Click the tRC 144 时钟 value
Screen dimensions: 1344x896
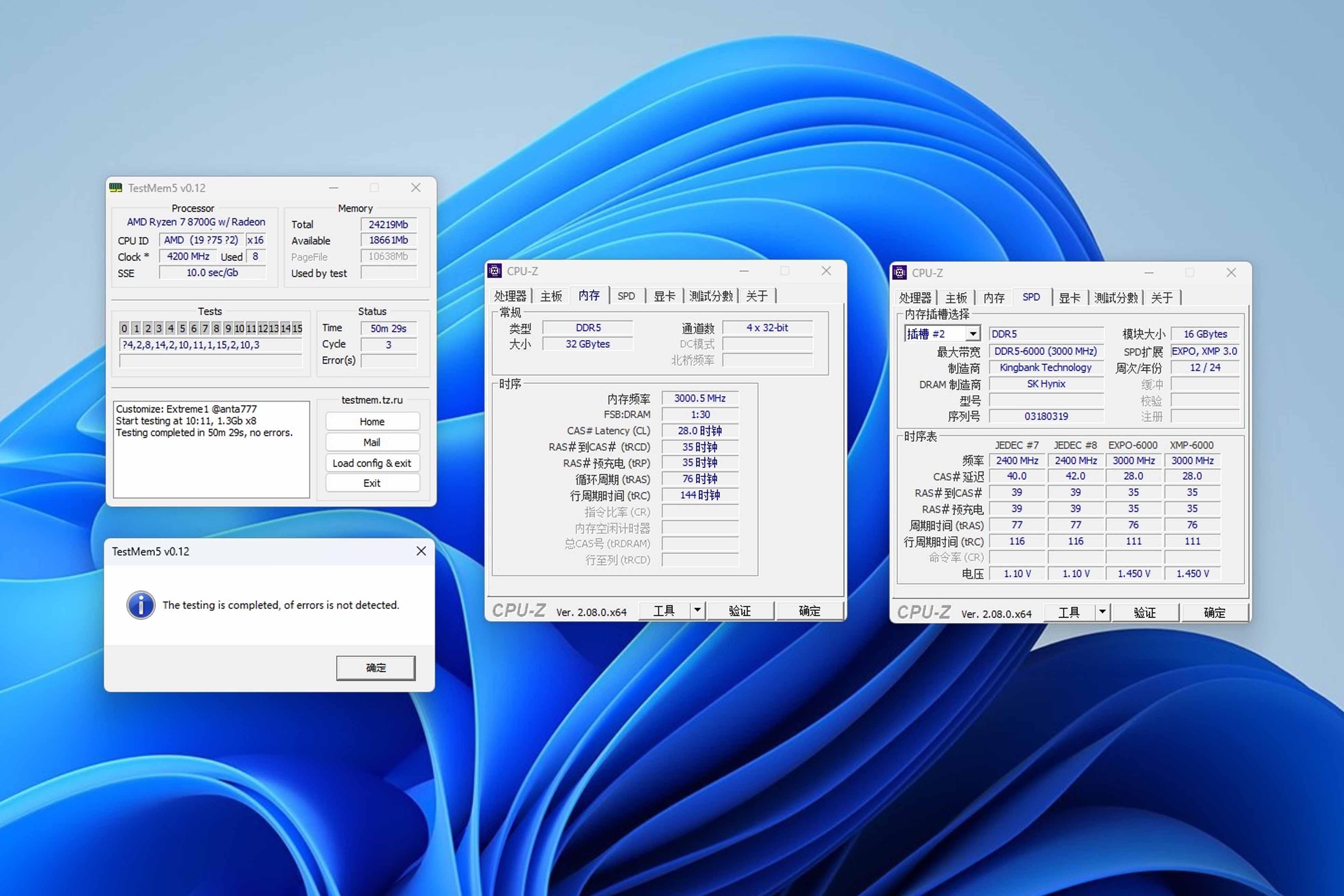tap(700, 495)
